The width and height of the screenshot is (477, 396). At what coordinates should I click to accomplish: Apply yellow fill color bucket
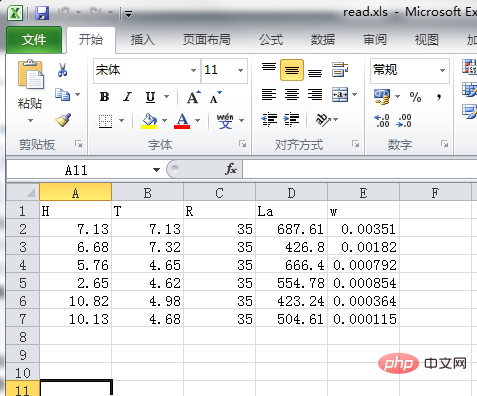pos(149,121)
